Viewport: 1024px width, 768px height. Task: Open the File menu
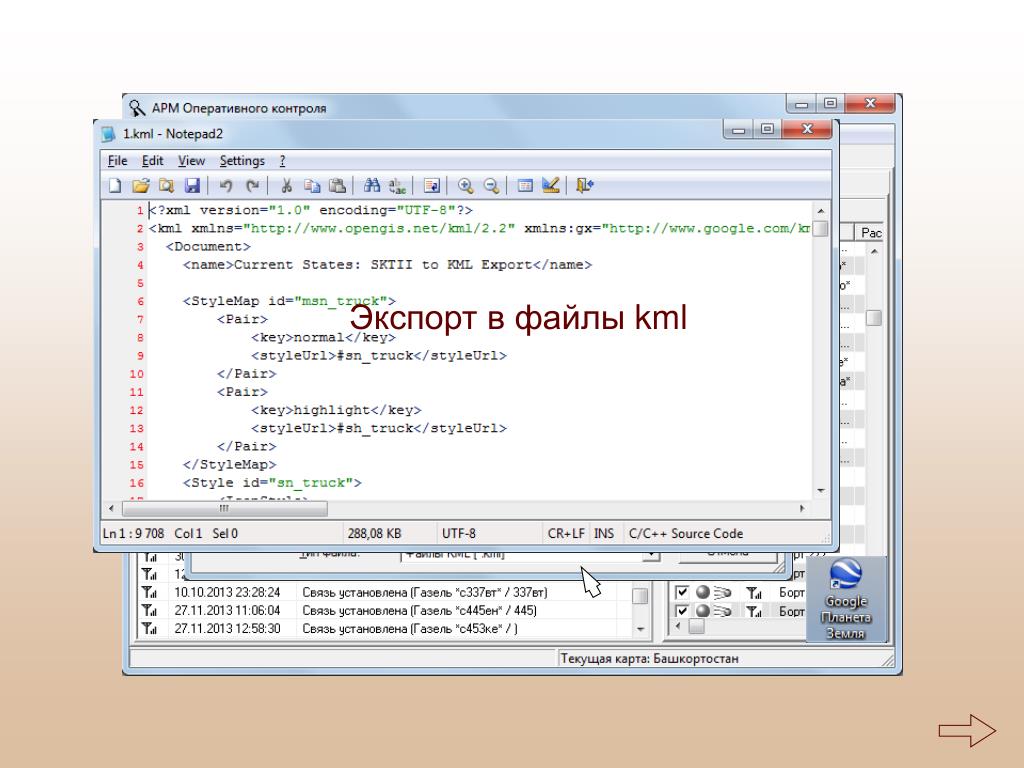point(118,161)
